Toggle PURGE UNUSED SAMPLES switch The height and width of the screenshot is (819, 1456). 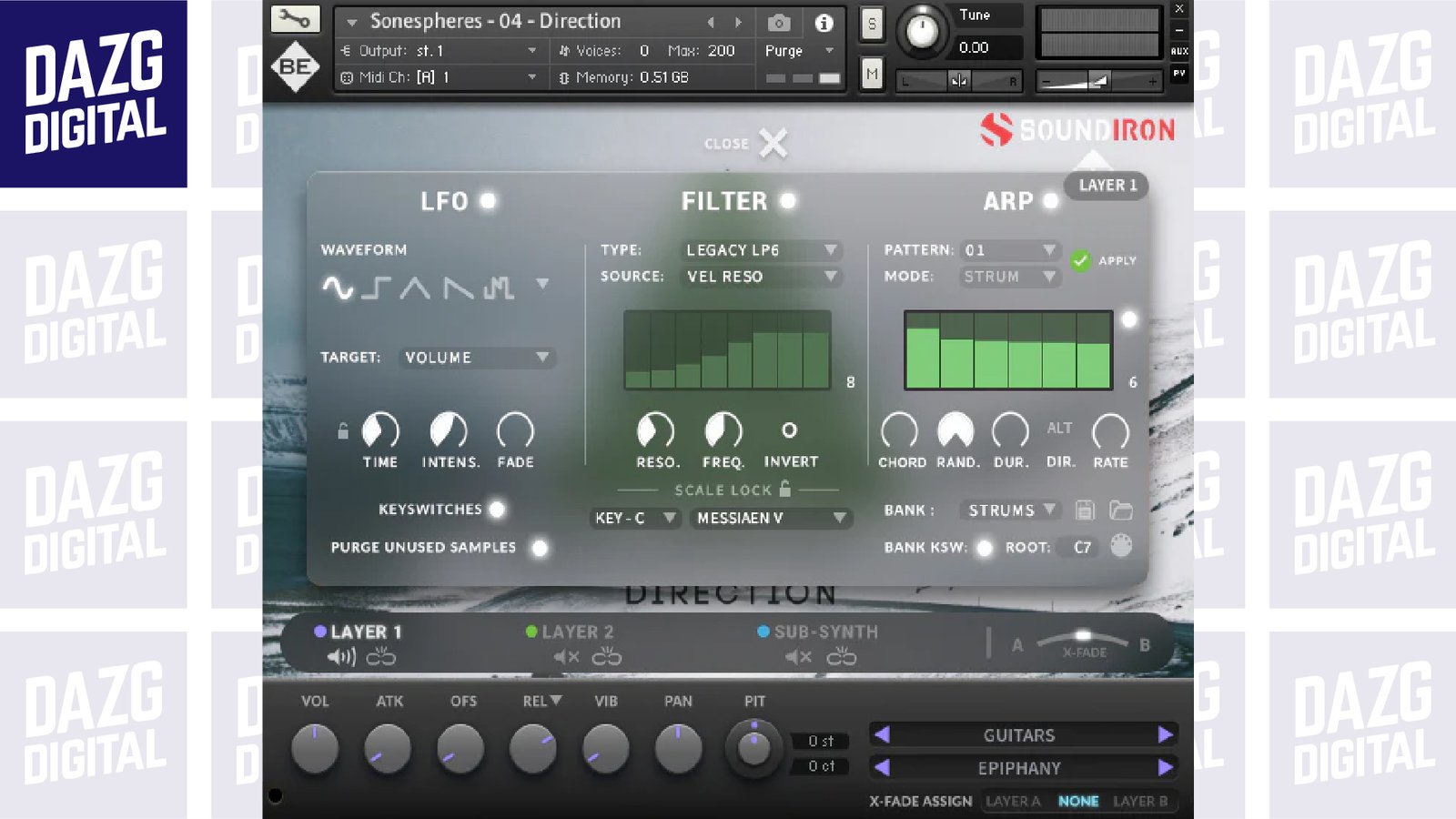tap(540, 548)
